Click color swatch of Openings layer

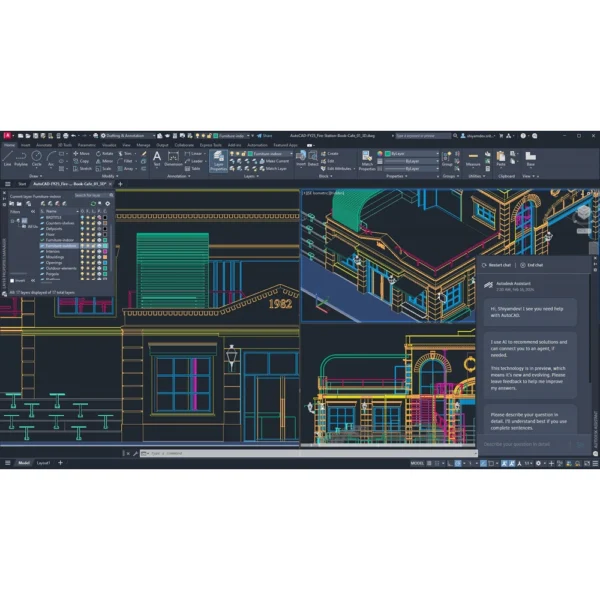point(105,263)
